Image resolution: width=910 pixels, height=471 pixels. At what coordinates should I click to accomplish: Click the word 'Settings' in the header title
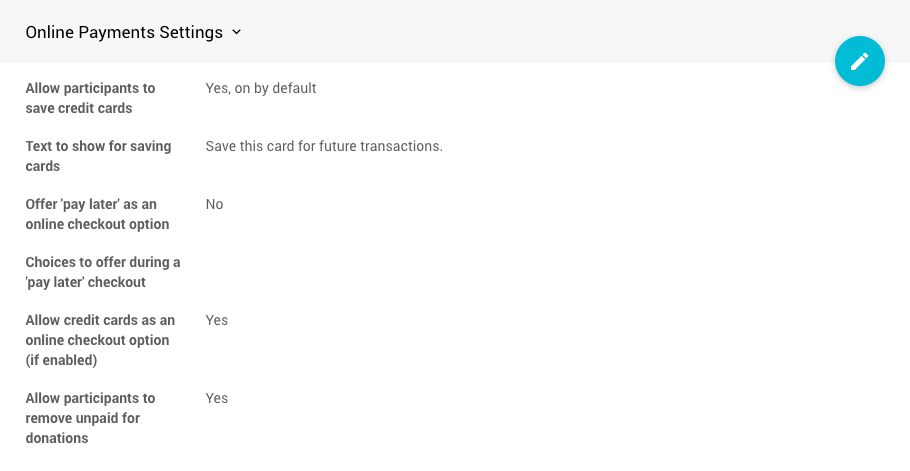click(191, 32)
